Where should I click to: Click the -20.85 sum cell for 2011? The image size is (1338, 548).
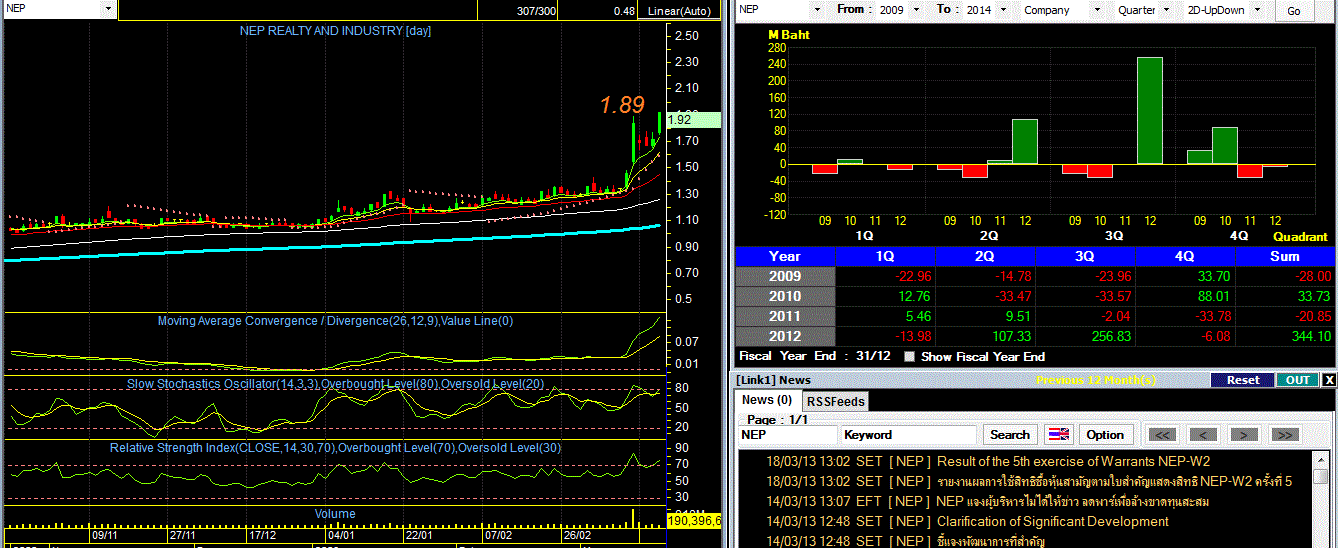point(1285,316)
